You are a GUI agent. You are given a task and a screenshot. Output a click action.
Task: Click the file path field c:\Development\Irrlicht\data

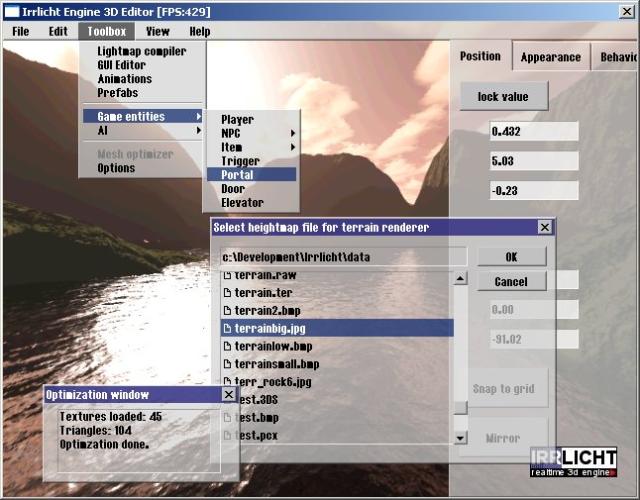pos(344,257)
